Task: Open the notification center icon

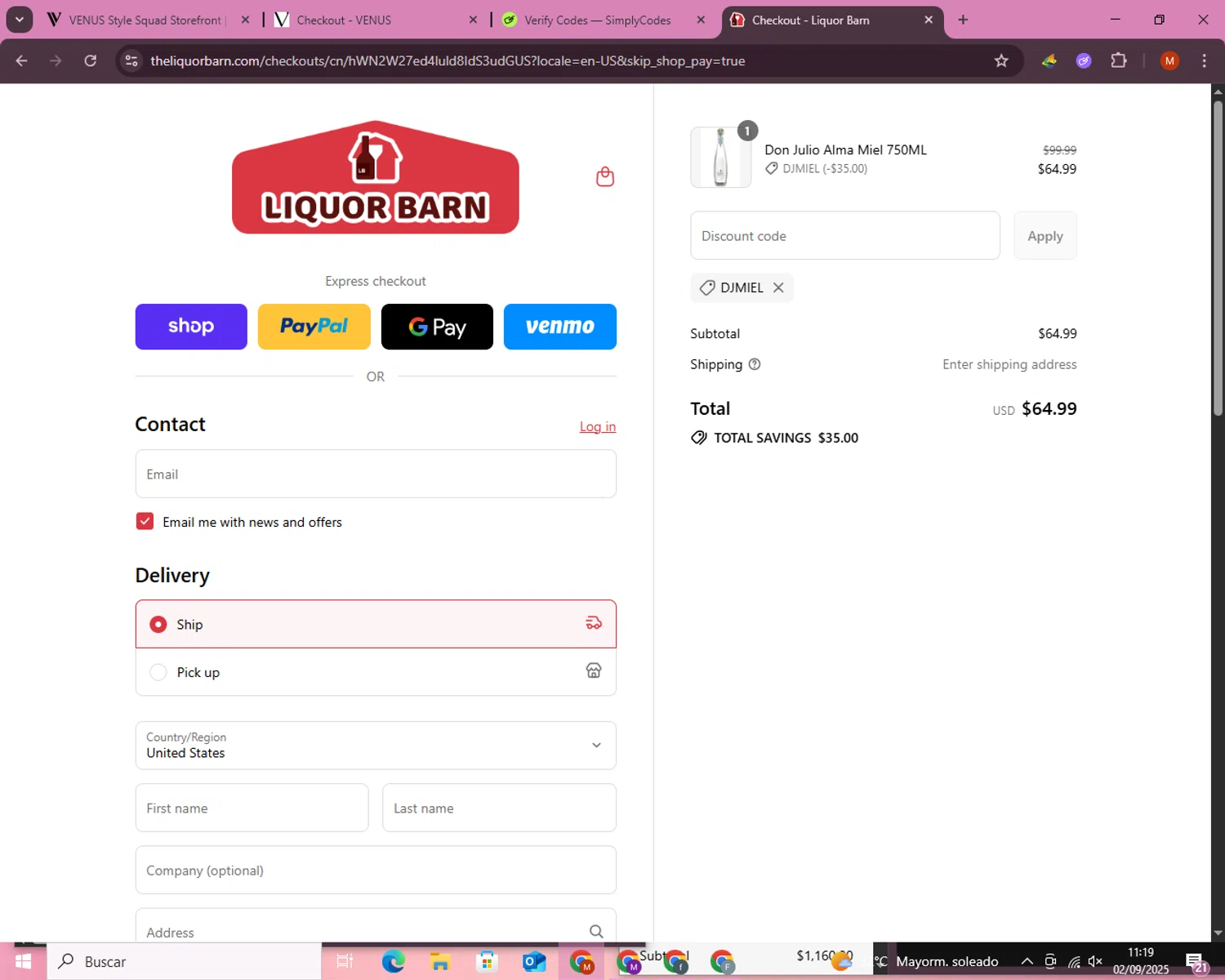Action: [x=1196, y=961]
